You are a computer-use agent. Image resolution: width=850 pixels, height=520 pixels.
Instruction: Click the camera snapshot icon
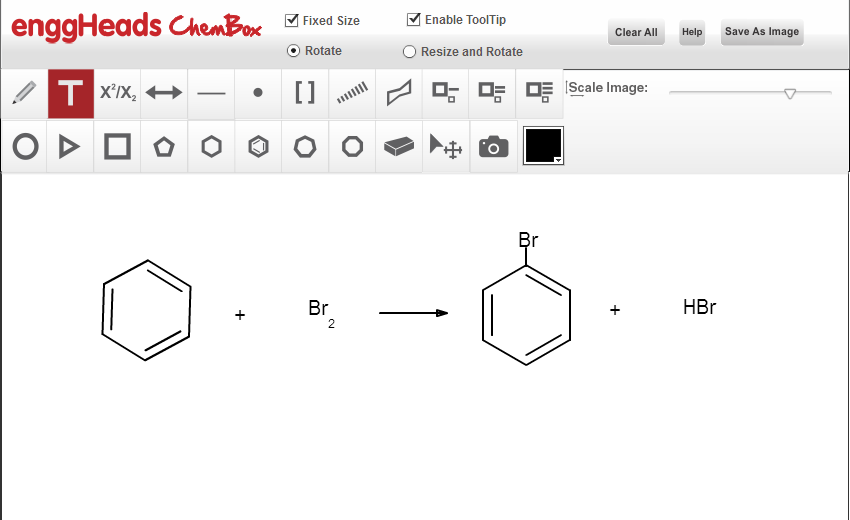coord(493,147)
